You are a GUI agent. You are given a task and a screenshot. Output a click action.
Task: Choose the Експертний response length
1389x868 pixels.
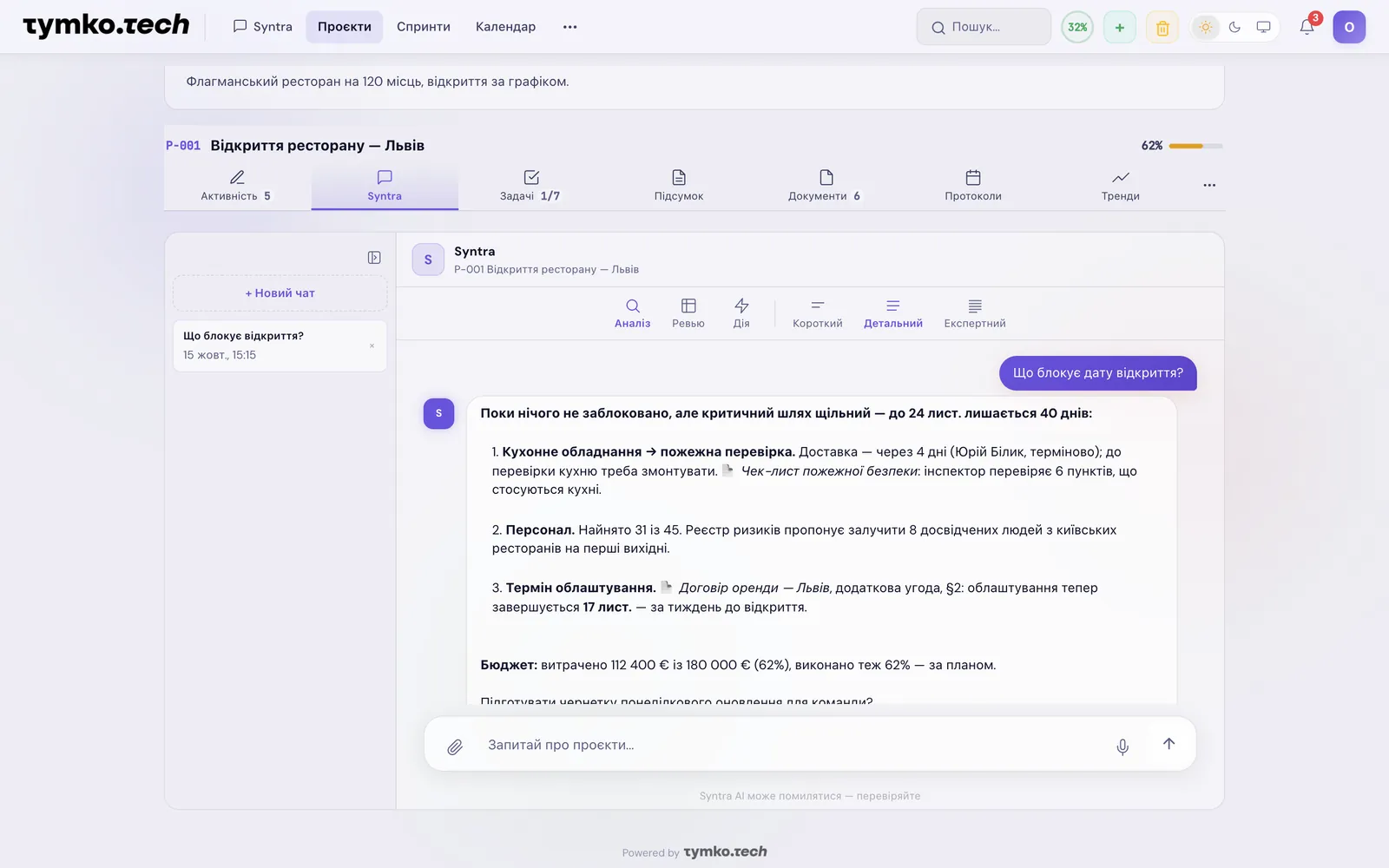point(975,313)
